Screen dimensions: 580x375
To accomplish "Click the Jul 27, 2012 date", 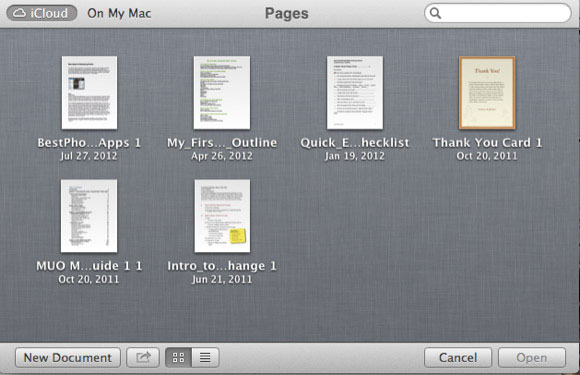I will (x=89, y=156).
